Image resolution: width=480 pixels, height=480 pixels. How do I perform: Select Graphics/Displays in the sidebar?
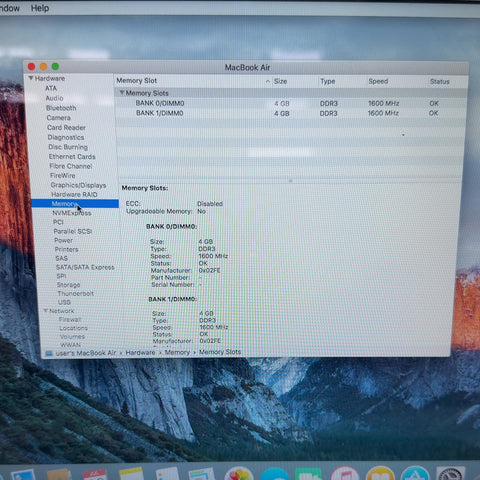(x=78, y=185)
